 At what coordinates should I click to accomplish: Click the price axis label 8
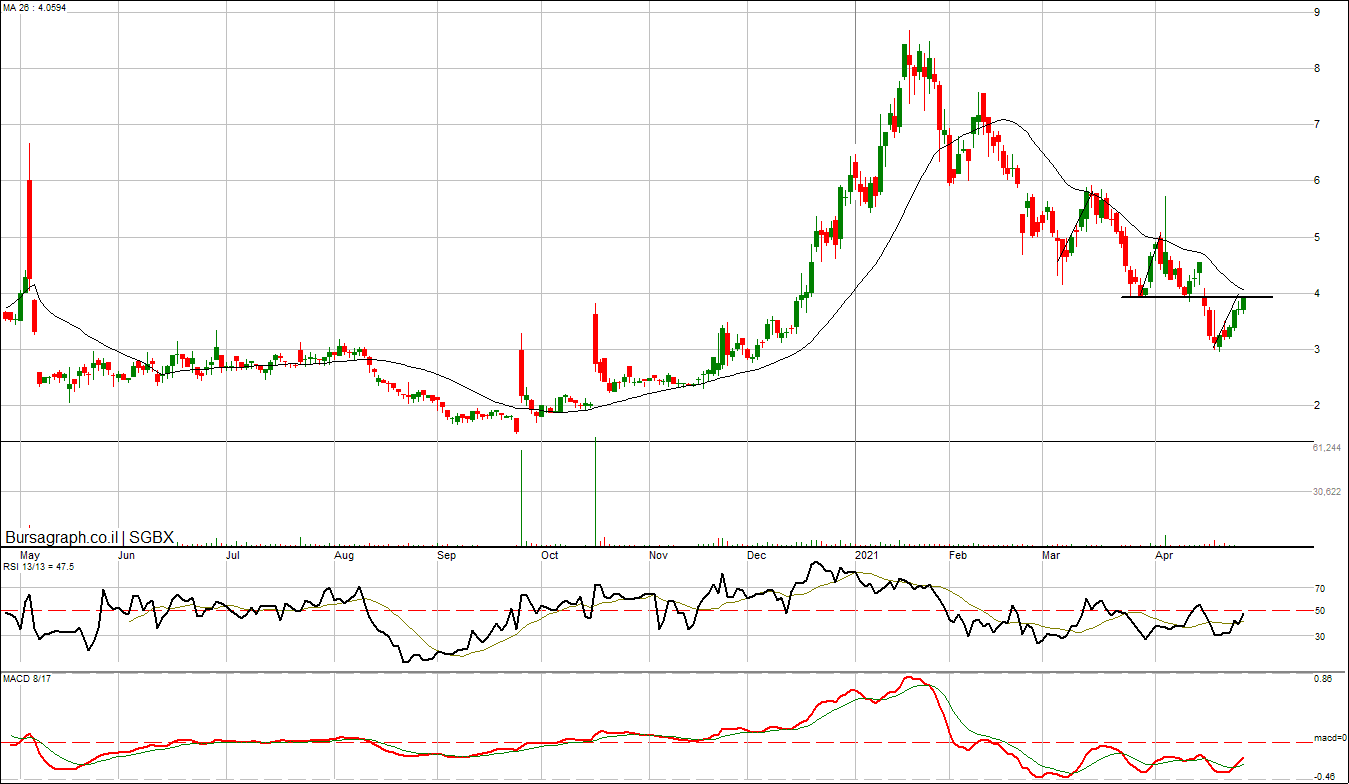point(1318,68)
